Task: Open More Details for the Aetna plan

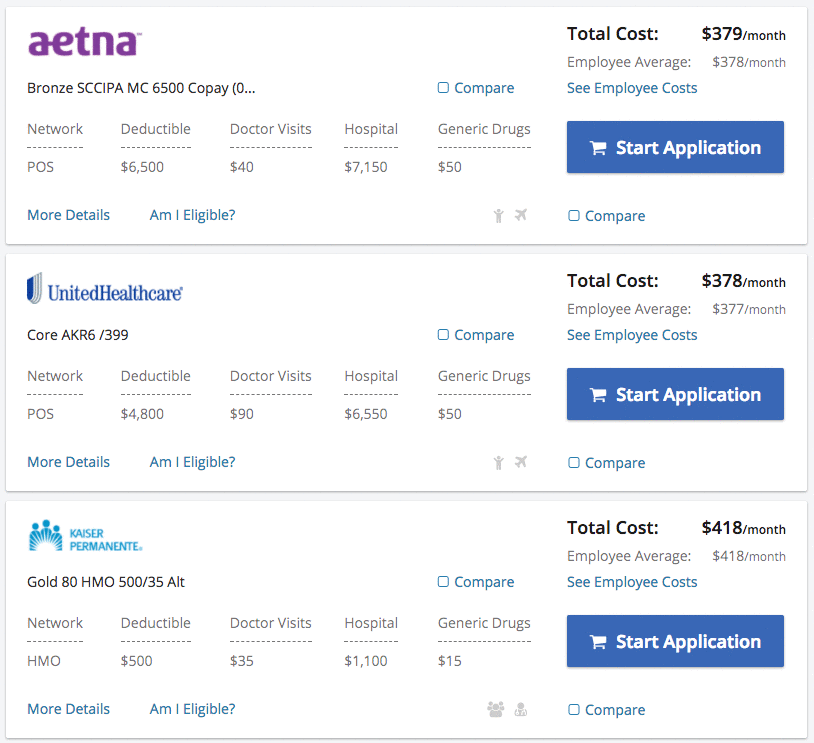Action: (68, 215)
